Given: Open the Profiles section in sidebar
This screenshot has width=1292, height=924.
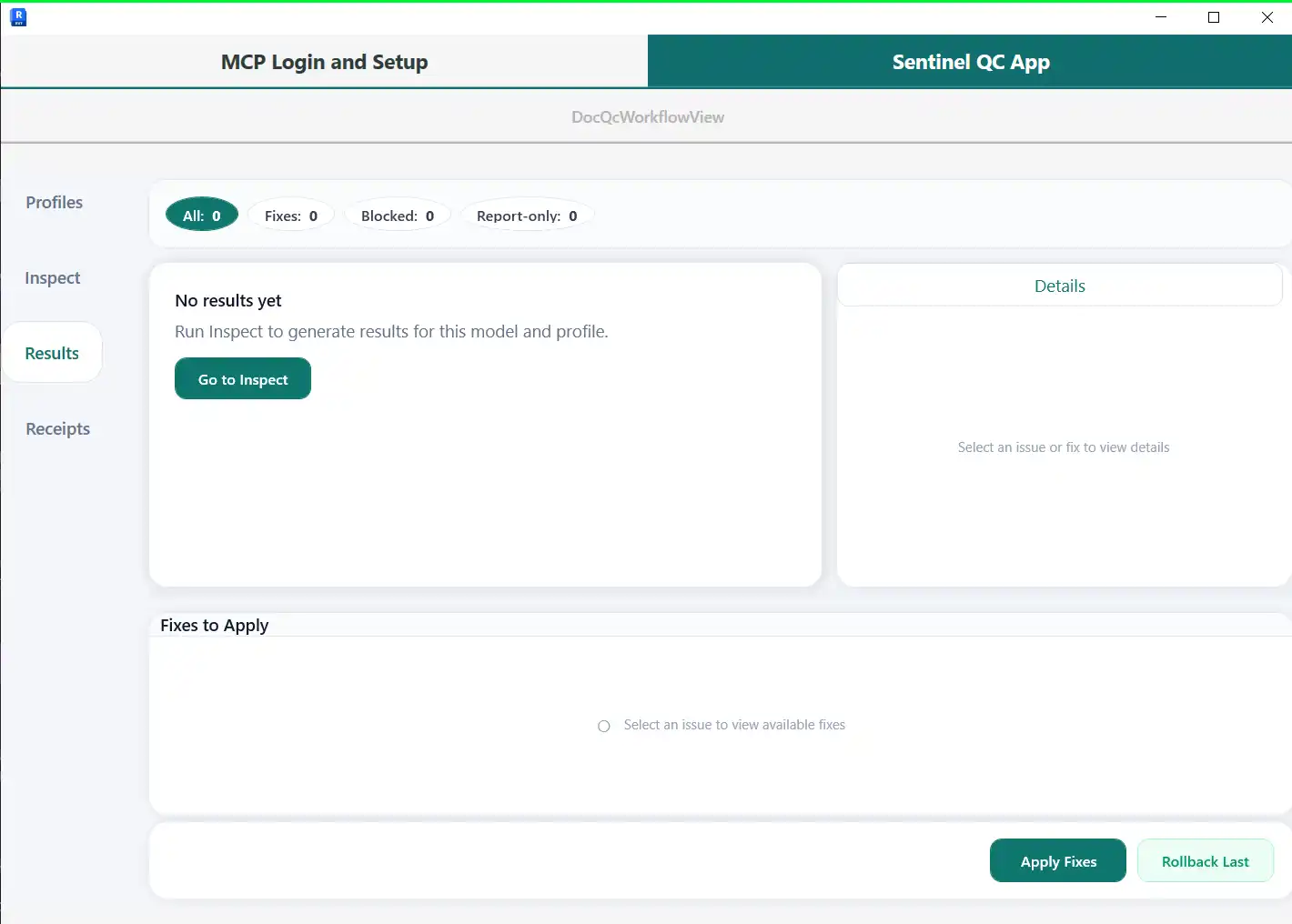Looking at the screenshot, I should 54,203.
